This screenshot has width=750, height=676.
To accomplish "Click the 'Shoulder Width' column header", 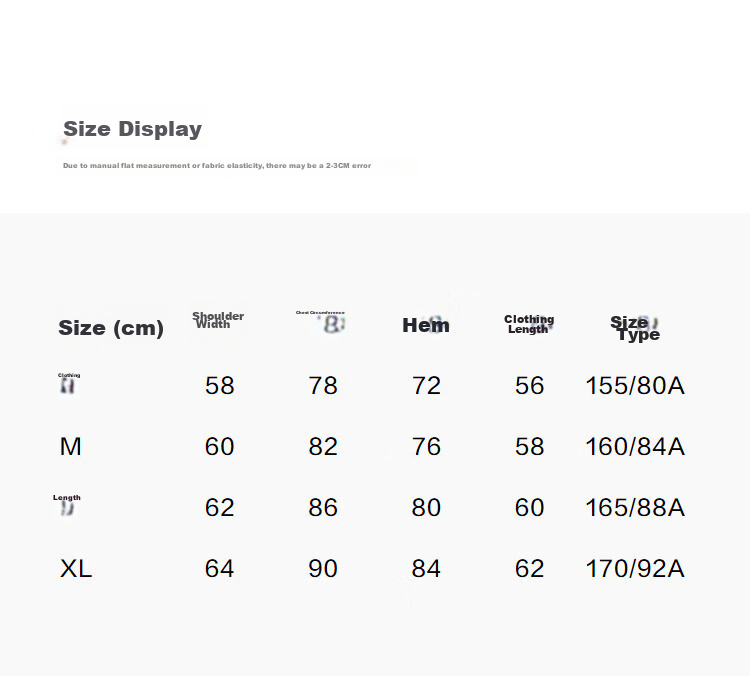I will click(x=218, y=320).
